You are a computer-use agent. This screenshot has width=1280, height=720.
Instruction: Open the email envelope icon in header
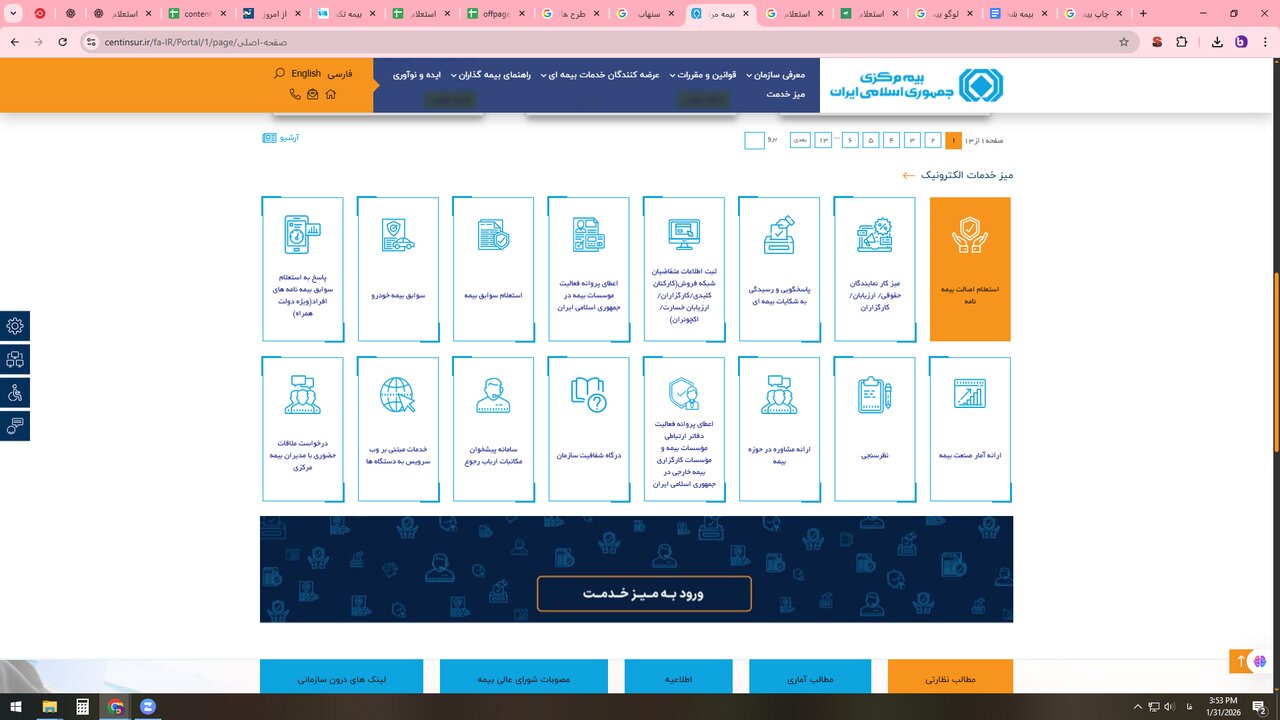[313, 94]
